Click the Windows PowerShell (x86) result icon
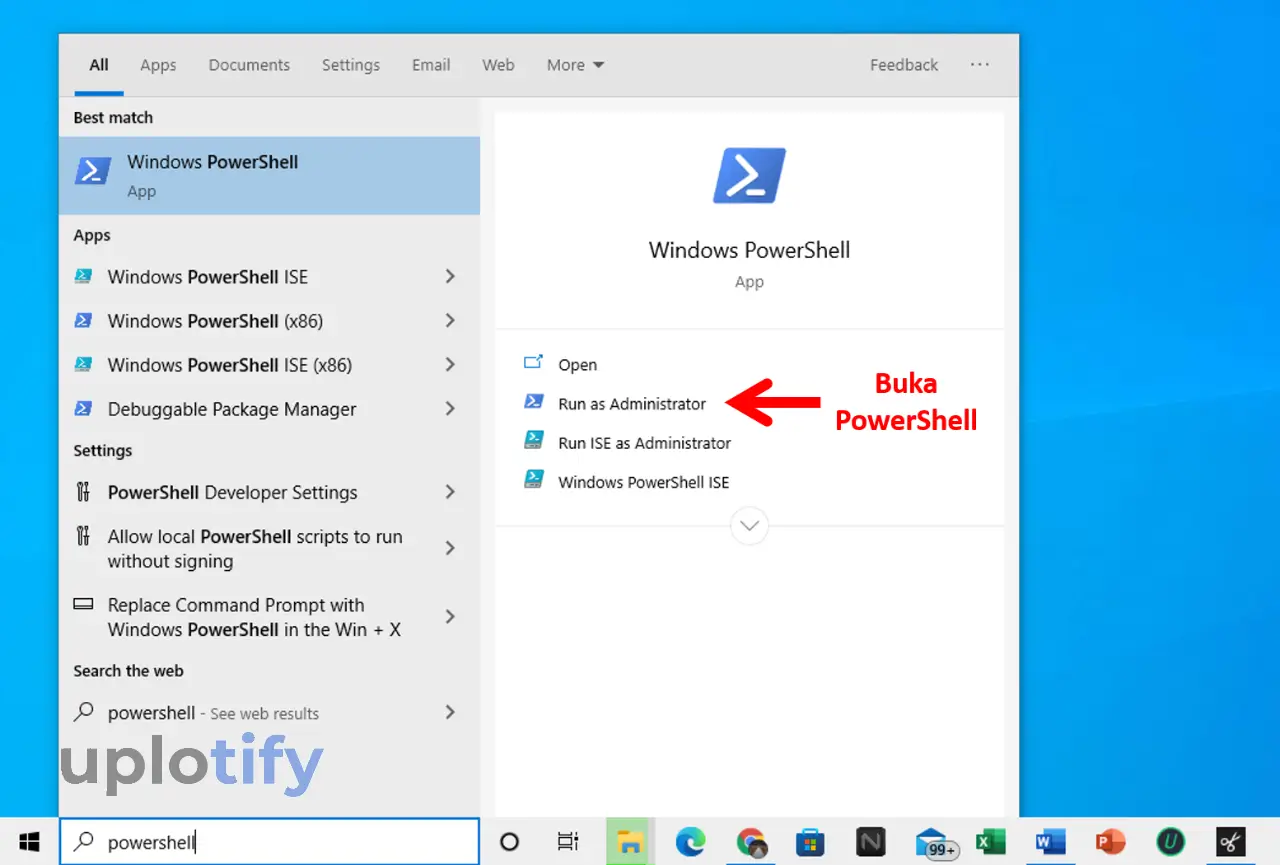Viewport: 1280px width, 865px height. coord(84,320)
